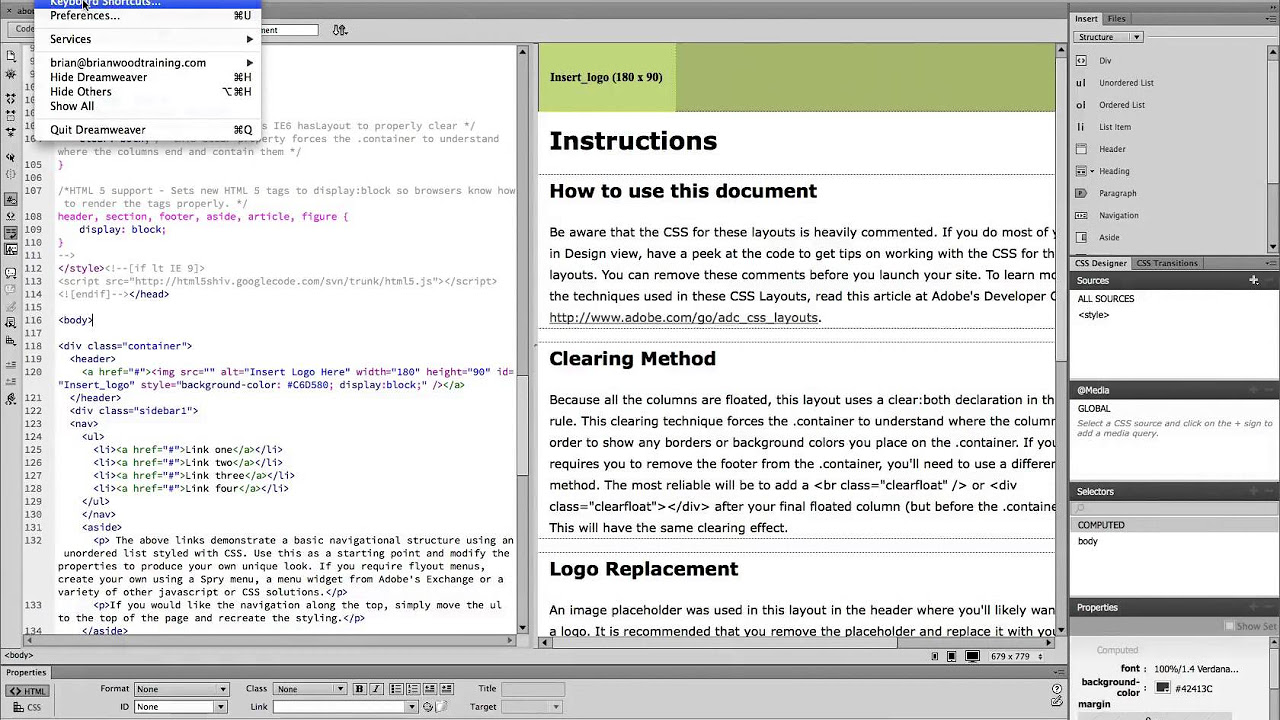Screen dimensions: 1280x720
Task: Apply unordered list in Properties panel
Action: pyautogui.click(x=396, y=689)
